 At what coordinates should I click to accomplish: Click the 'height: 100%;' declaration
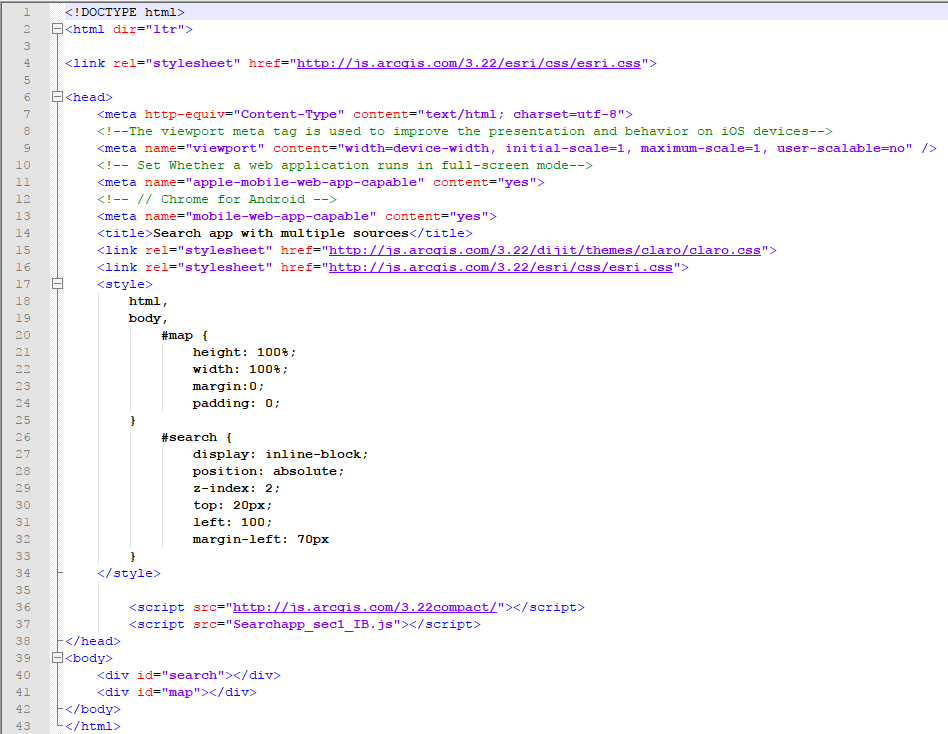click(245, 352)
